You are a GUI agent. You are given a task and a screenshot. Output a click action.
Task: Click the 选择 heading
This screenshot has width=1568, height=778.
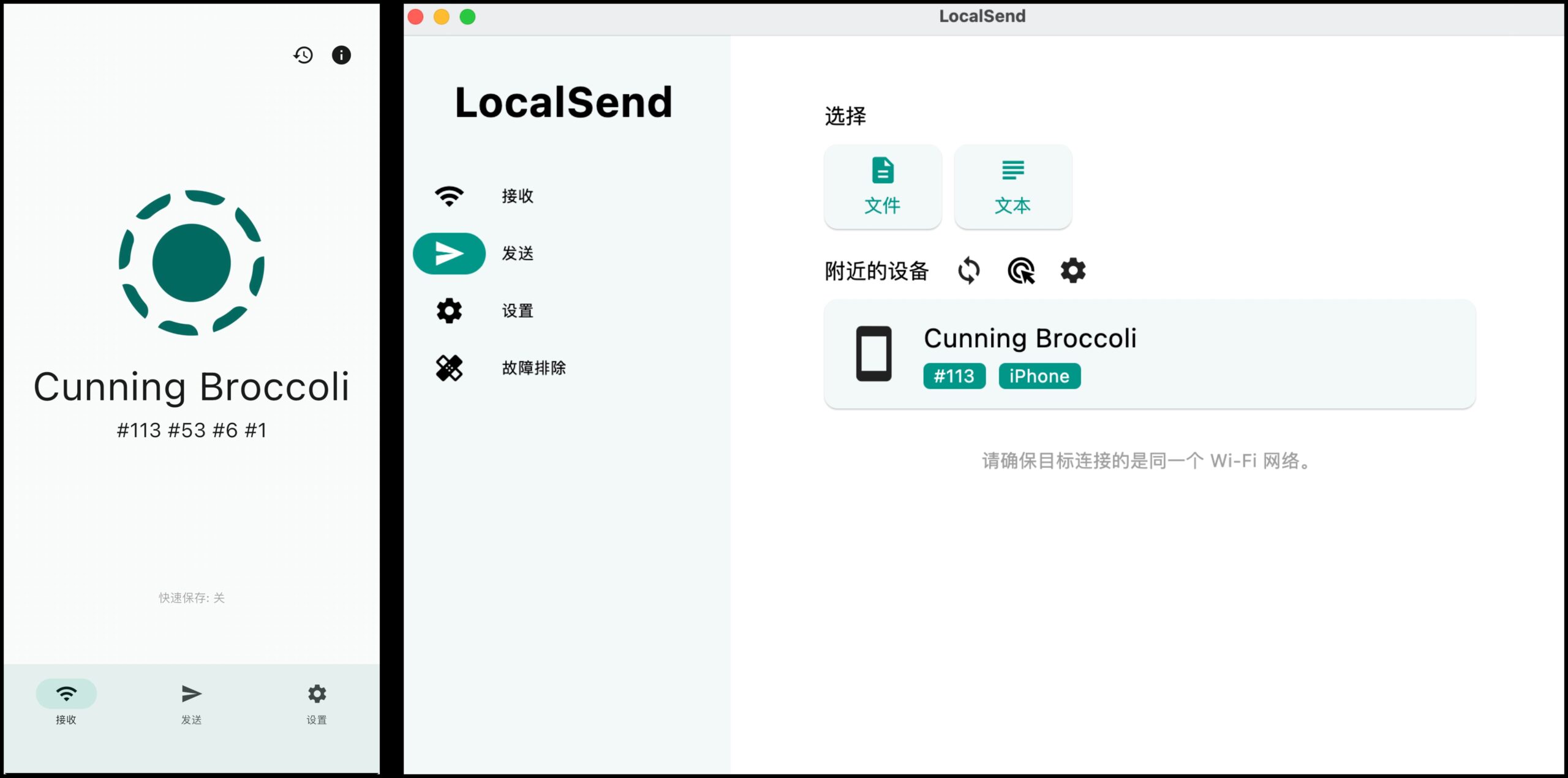click(x=845, y=116)
